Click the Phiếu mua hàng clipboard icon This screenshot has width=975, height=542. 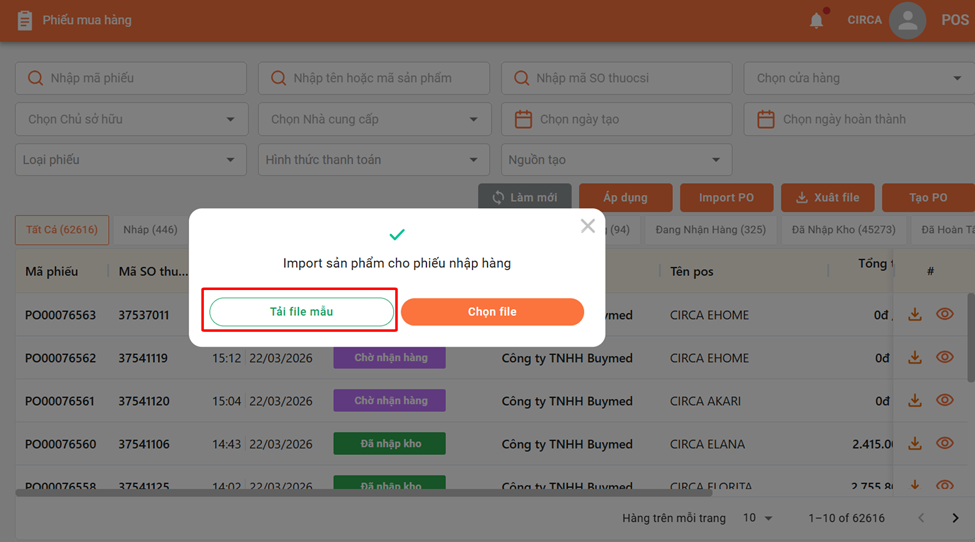tap(25, 20)
